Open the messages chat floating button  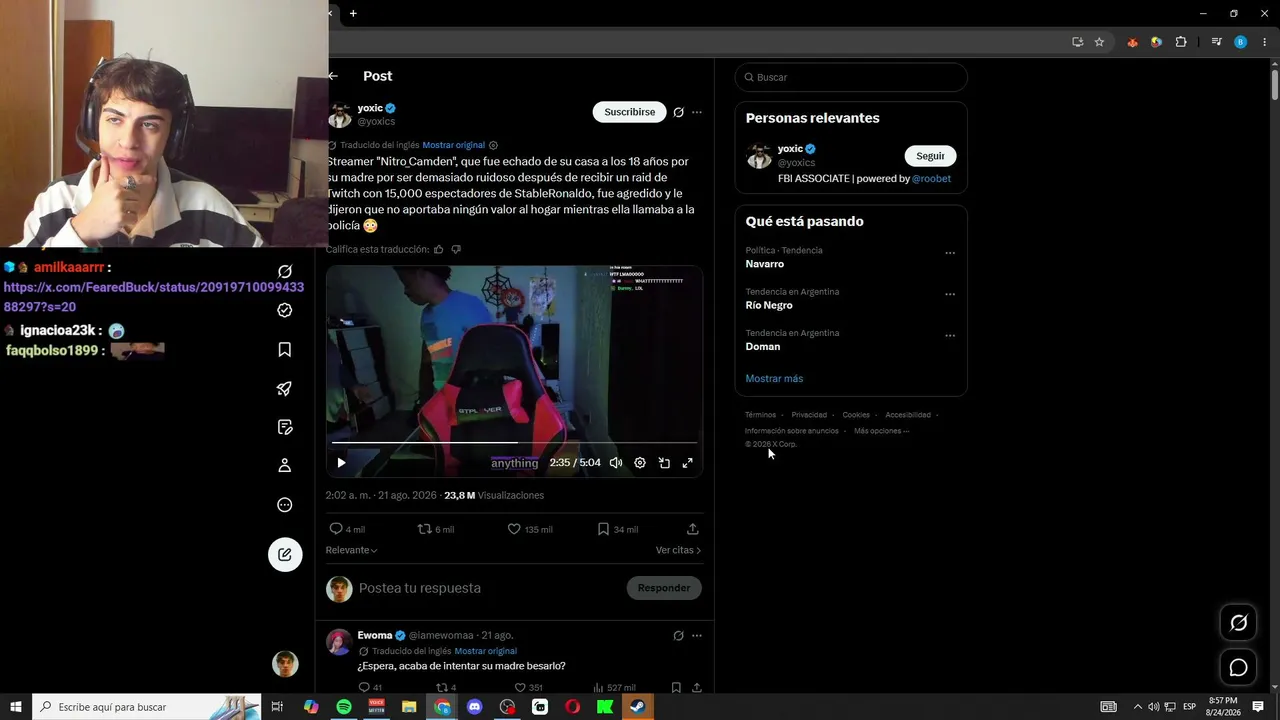tap(1238, 667)
